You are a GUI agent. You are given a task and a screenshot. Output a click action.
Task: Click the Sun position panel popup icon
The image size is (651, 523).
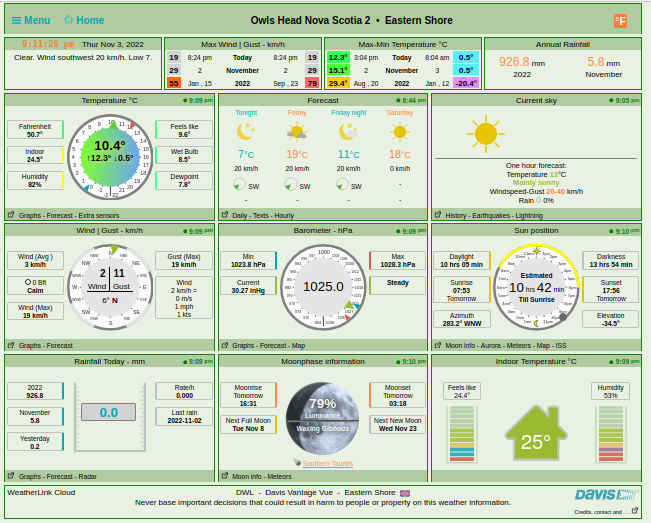(438, 345)
